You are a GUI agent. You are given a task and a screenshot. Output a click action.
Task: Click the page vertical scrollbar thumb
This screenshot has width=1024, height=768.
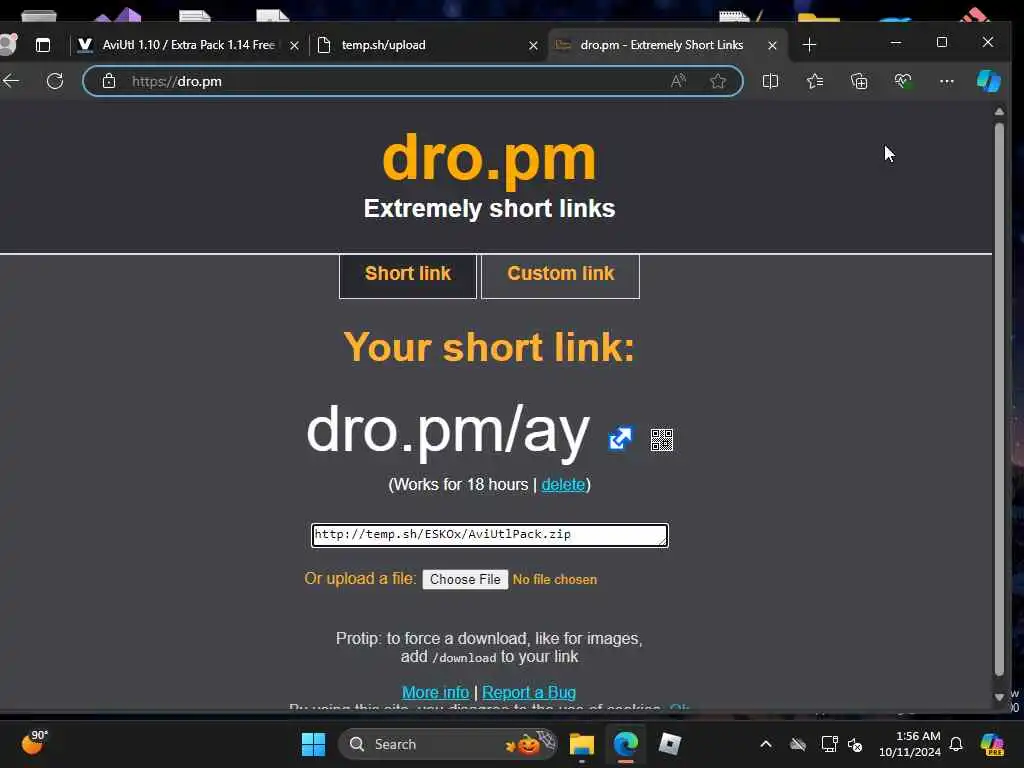(x=999, y=400)
